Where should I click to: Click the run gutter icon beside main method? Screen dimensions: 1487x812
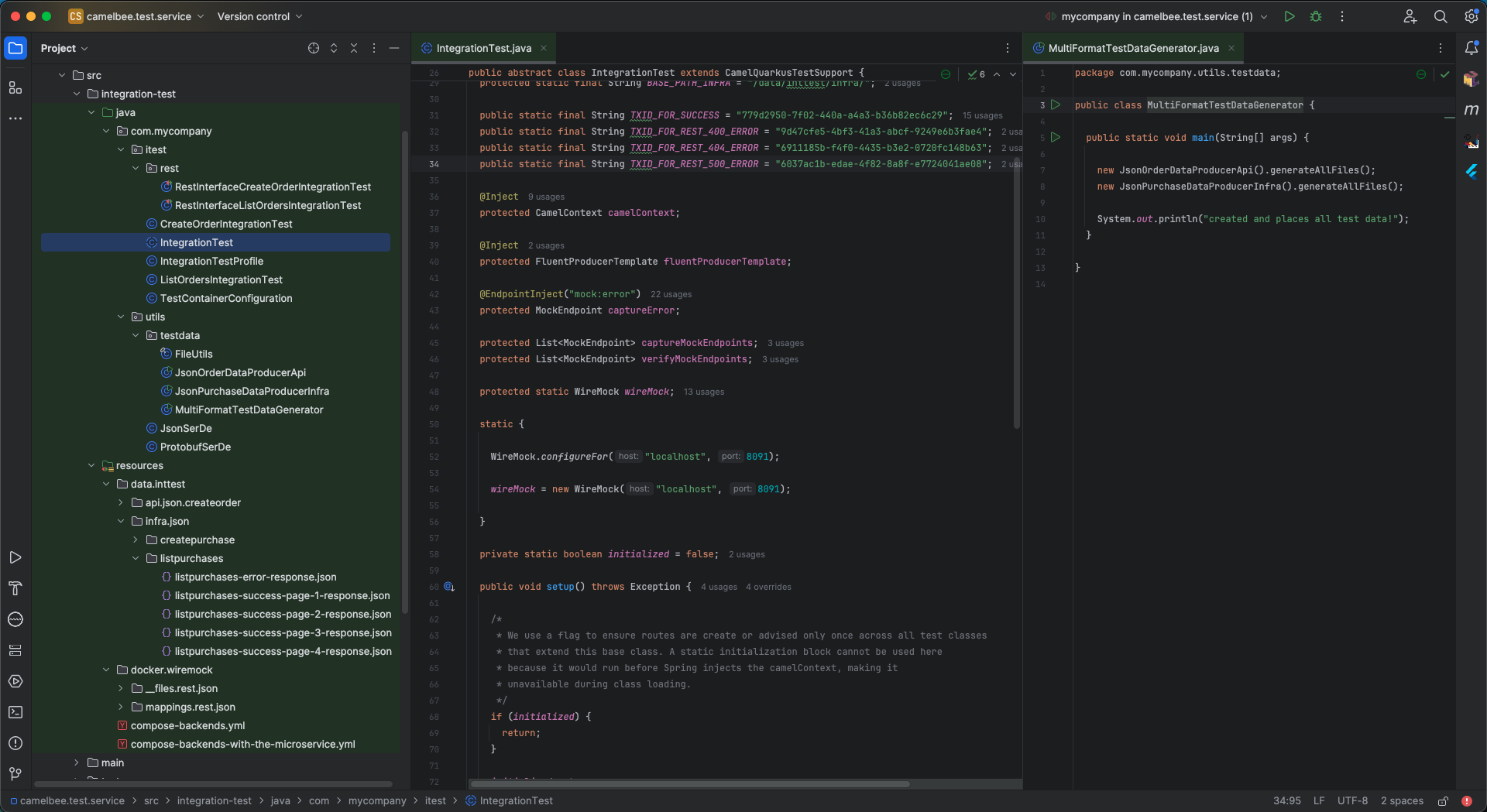[x=1056, y=138]
